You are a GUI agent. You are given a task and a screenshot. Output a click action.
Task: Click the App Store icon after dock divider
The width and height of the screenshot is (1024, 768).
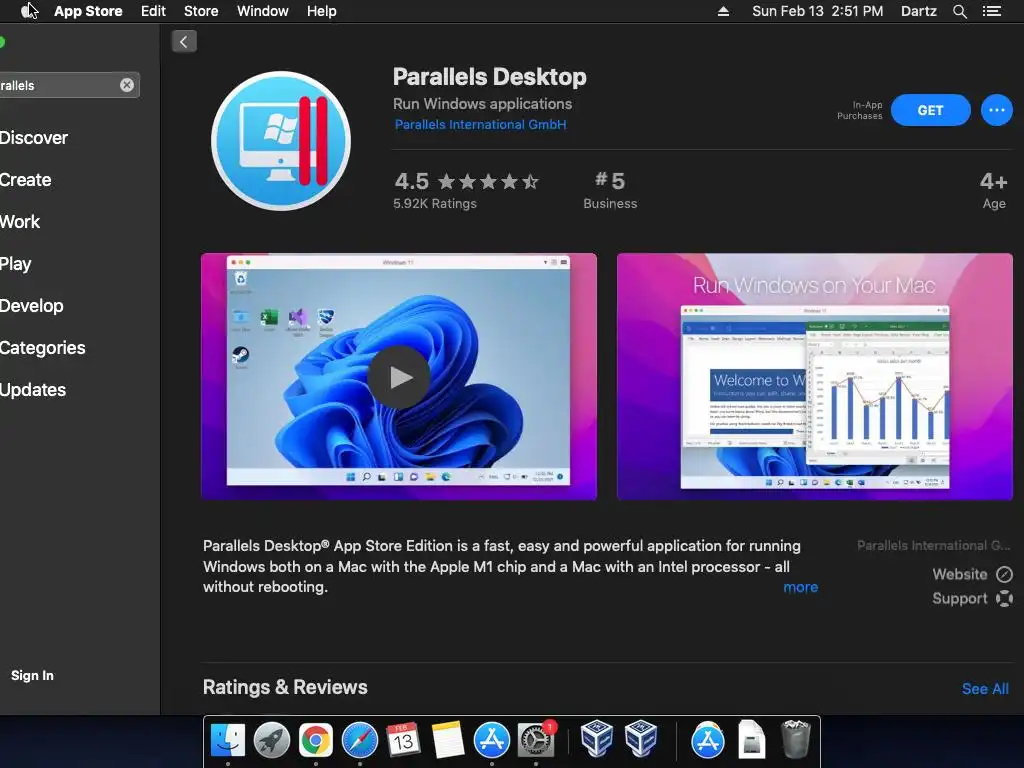pos(707,740)
